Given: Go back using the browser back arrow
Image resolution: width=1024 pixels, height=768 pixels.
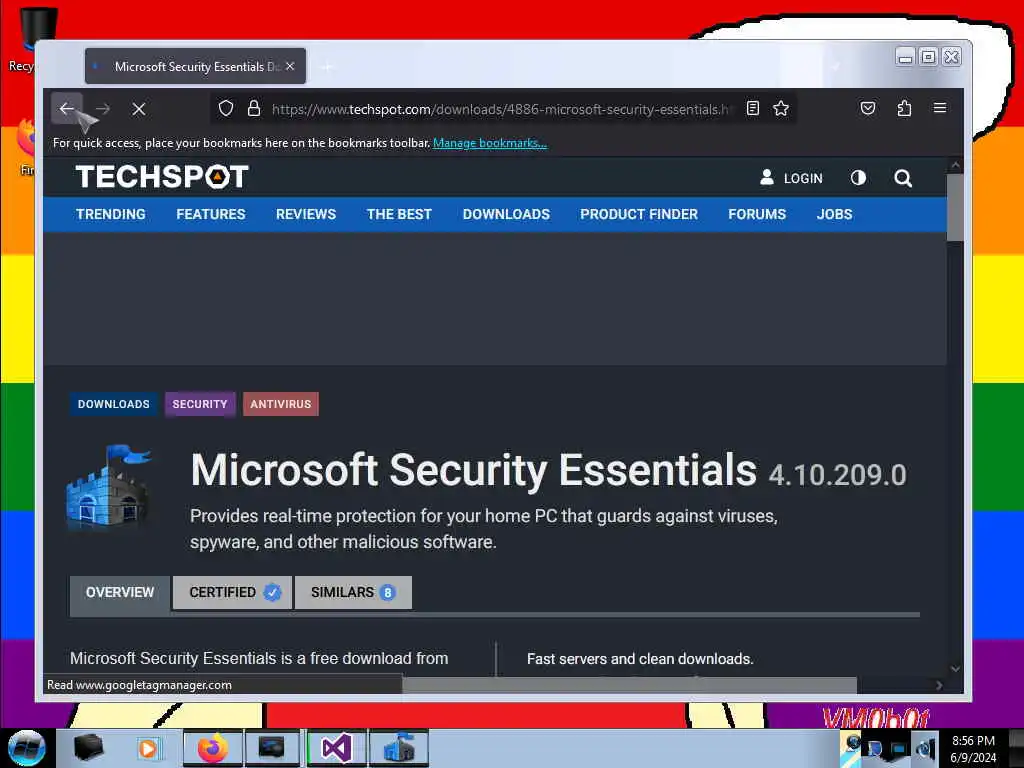Looking at the screenshot, I should [x=67, y=108].
